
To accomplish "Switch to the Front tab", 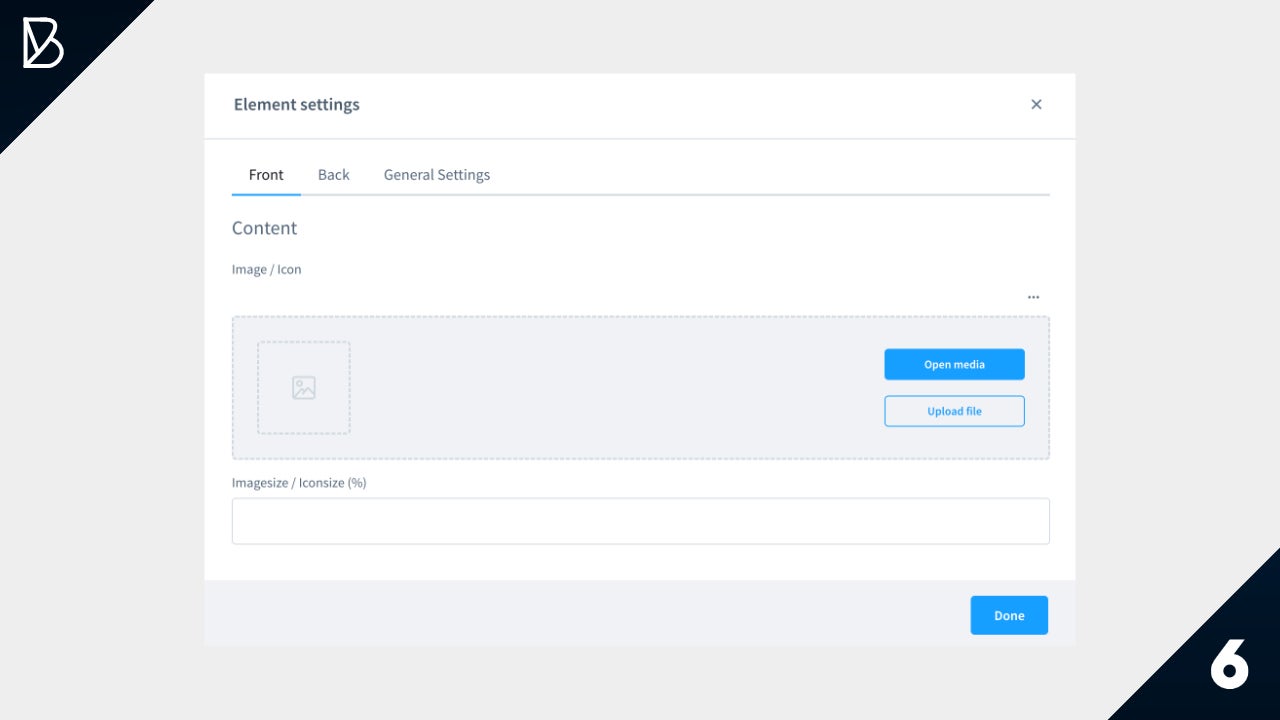I will tap(266, 175).
